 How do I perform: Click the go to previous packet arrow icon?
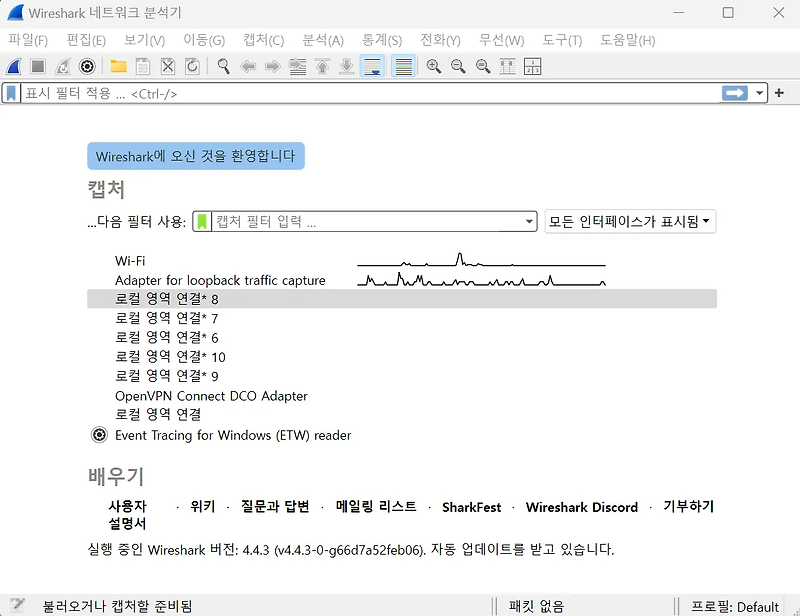tap(251, 66)
